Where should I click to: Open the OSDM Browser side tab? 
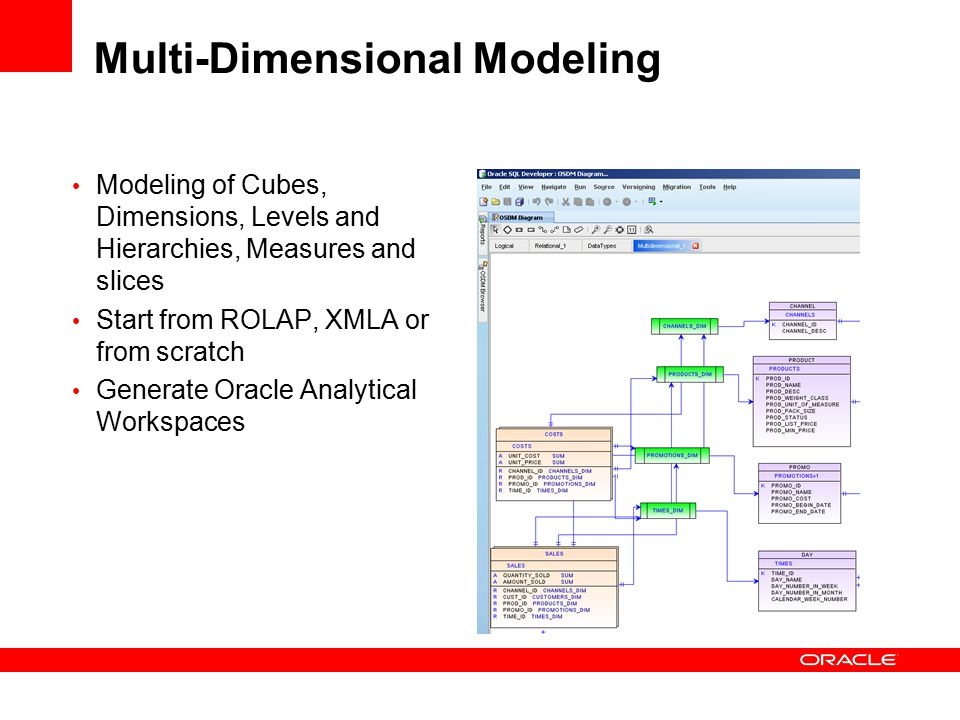[x=482, y=291]
